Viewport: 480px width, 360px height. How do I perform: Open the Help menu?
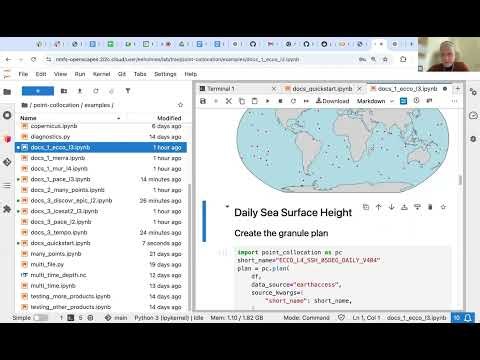(191, 74)
